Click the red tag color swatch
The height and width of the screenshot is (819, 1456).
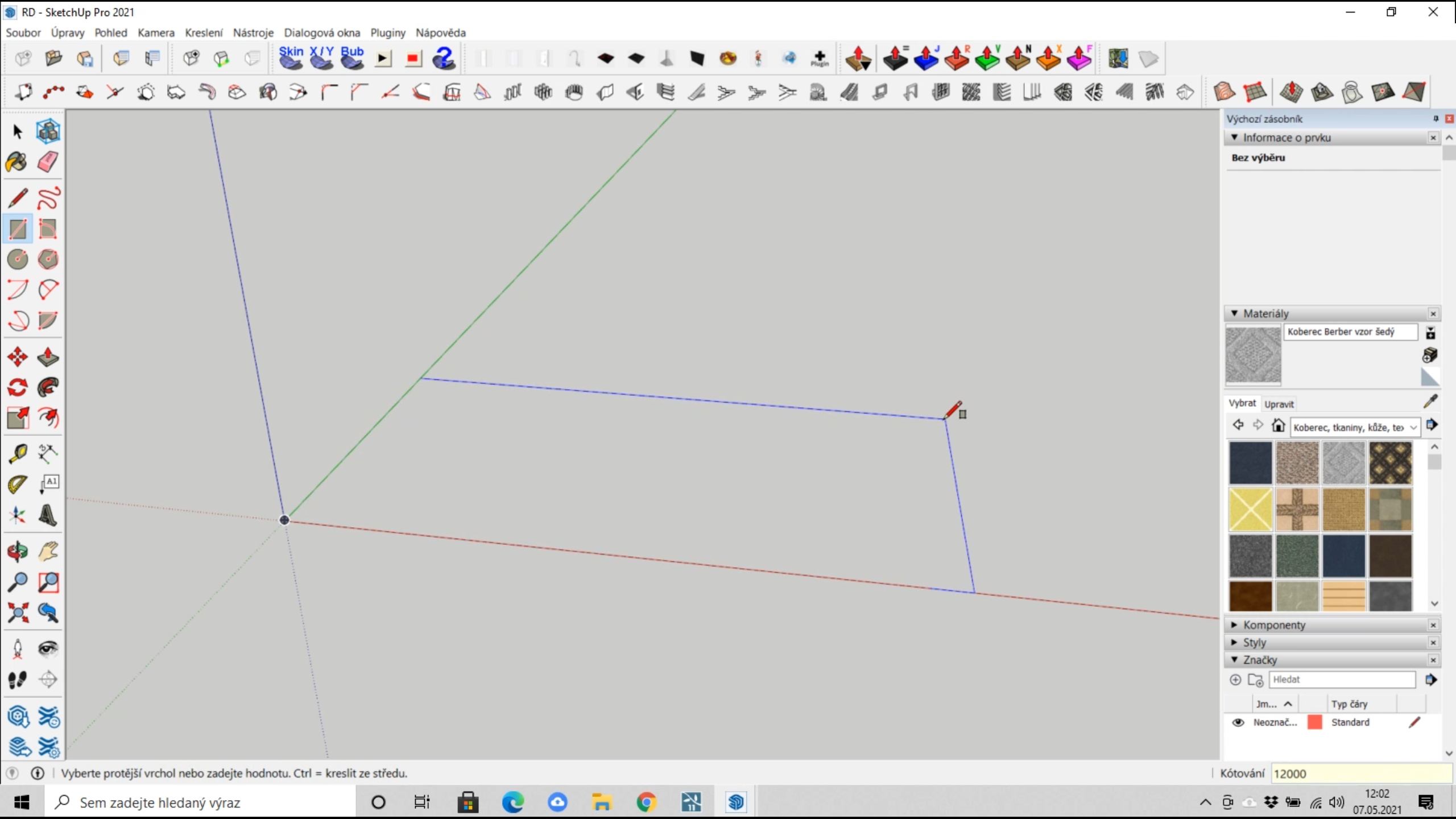(1314, 722)
